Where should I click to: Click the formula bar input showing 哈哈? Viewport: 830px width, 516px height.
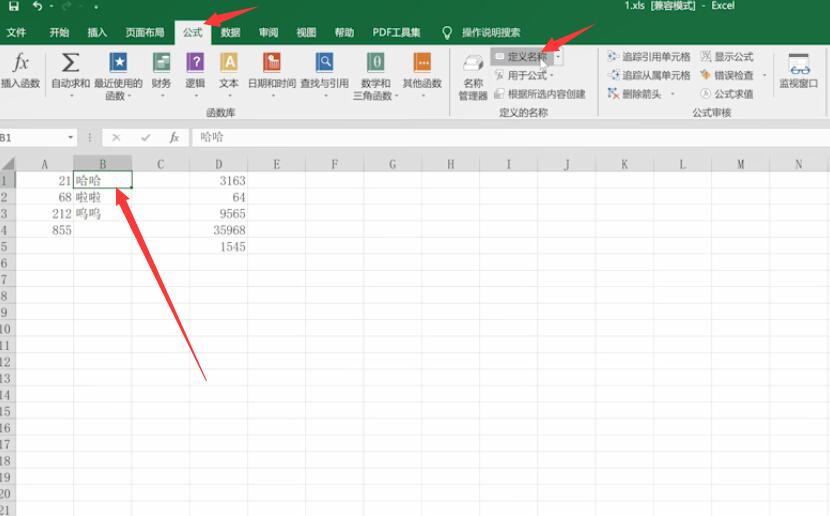[x=510, y=138]
